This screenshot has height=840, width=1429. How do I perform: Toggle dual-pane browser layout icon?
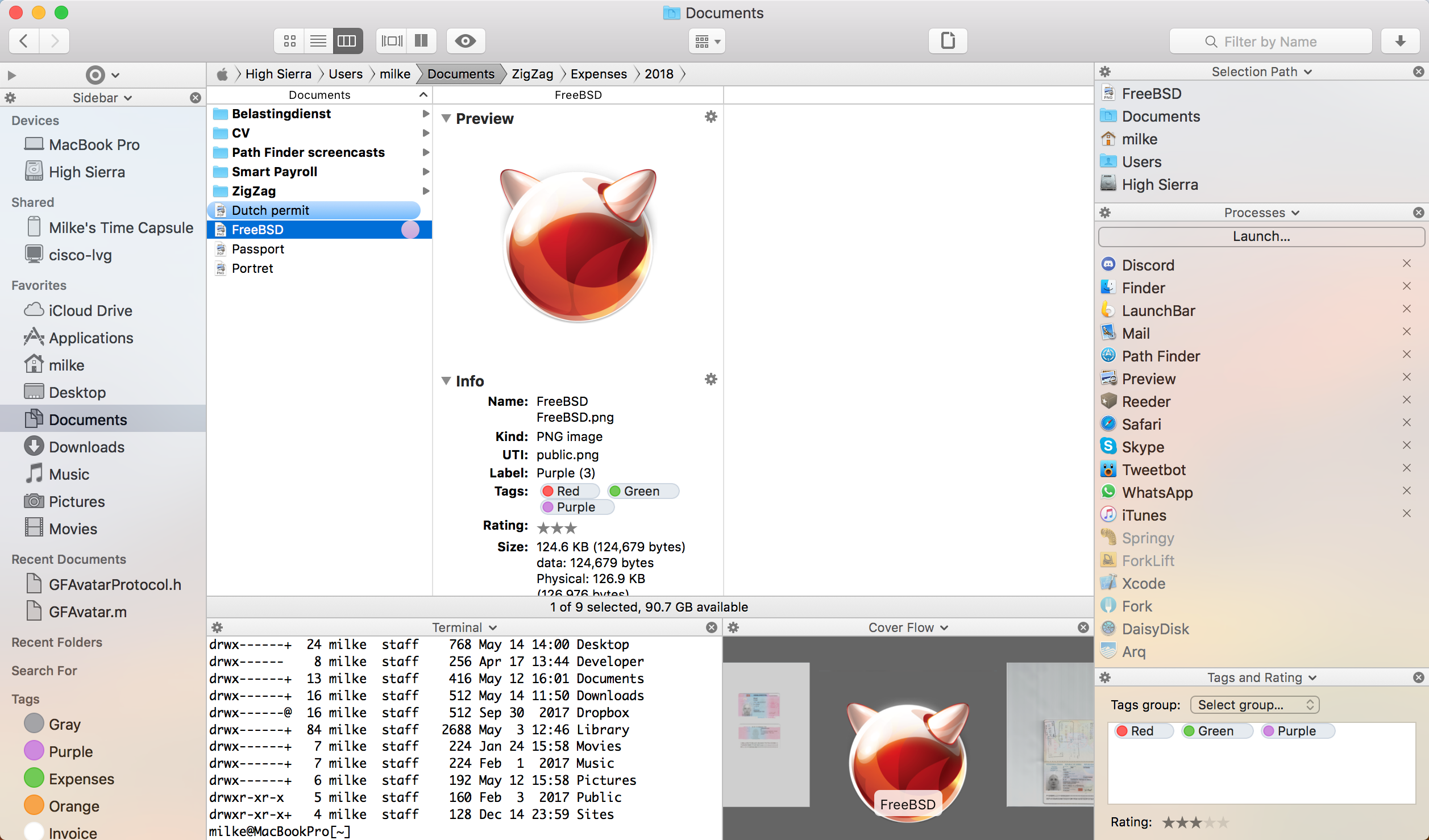point(392,41)
